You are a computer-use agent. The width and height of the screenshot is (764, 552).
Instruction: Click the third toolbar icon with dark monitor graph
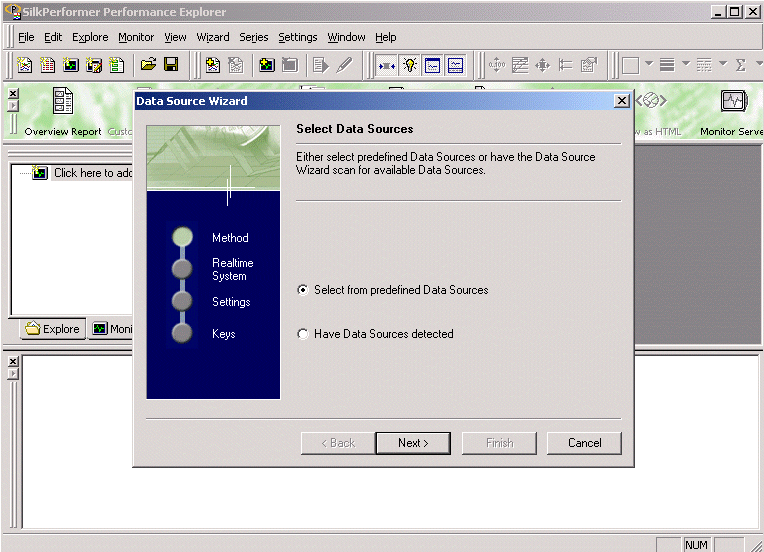click(x=71, y=65)
